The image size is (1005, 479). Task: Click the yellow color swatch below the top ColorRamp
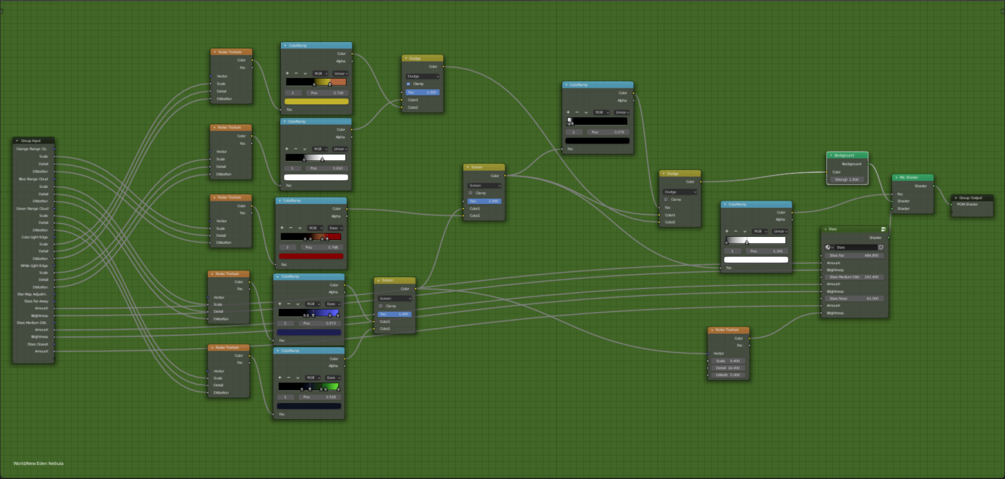click(x=317, y=101)
